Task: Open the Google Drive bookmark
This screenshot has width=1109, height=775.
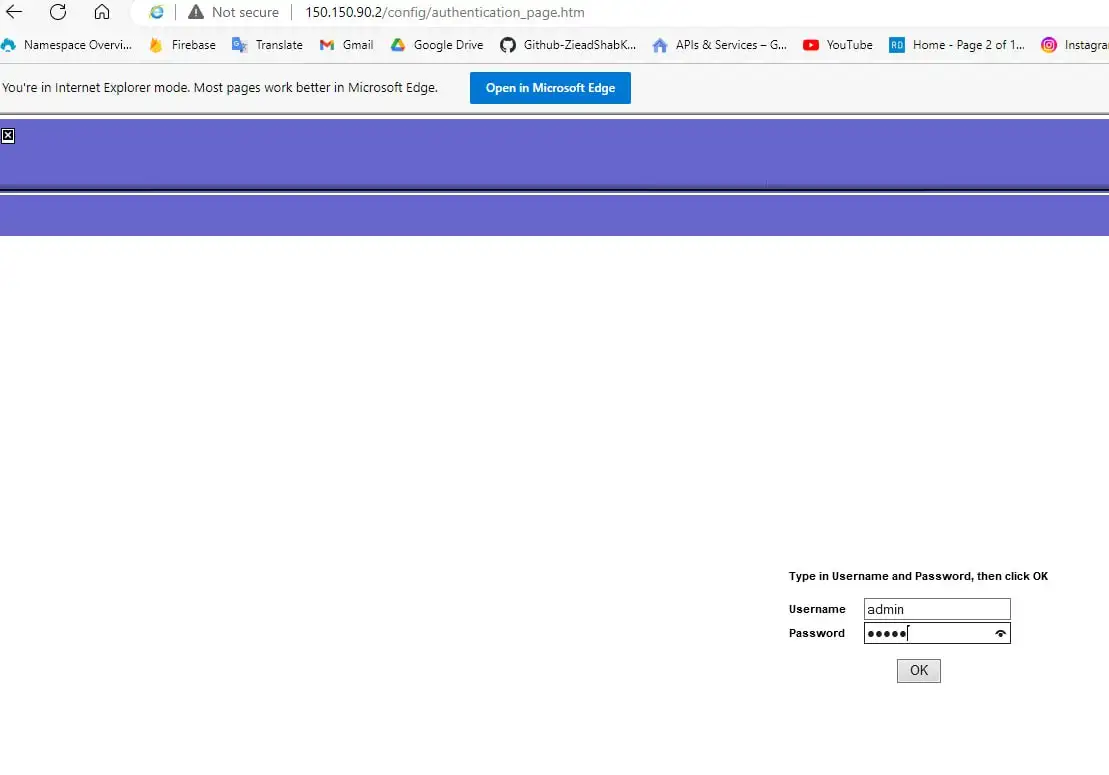Action: [x=437, y=45]
